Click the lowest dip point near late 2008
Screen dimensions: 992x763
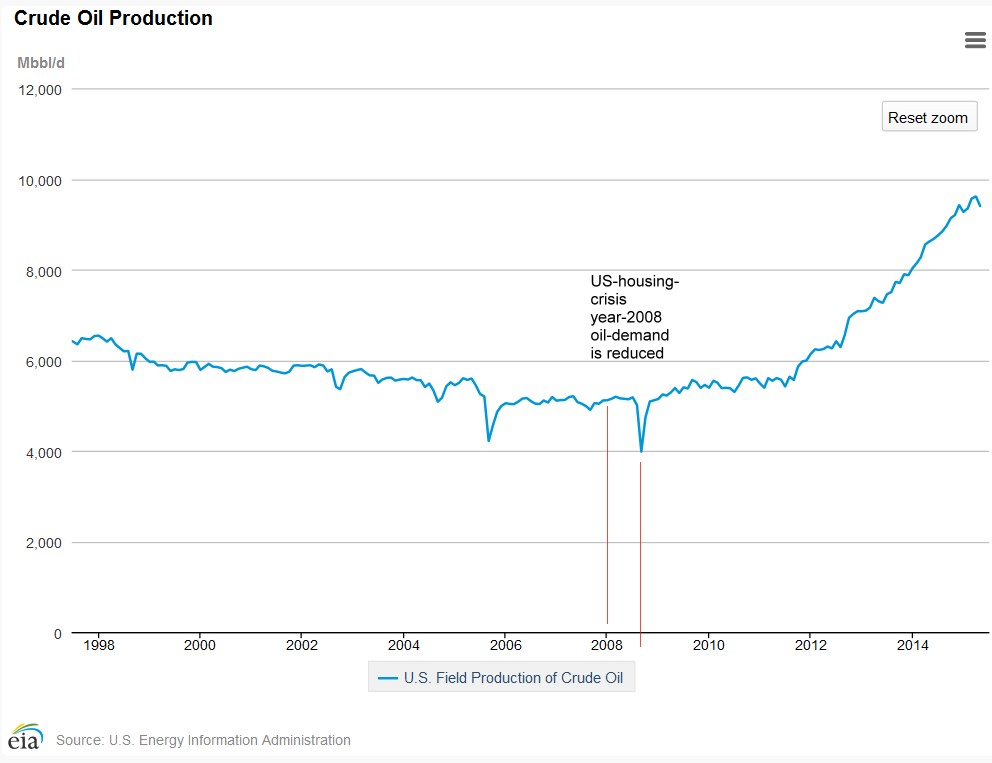tap(640, 452)
